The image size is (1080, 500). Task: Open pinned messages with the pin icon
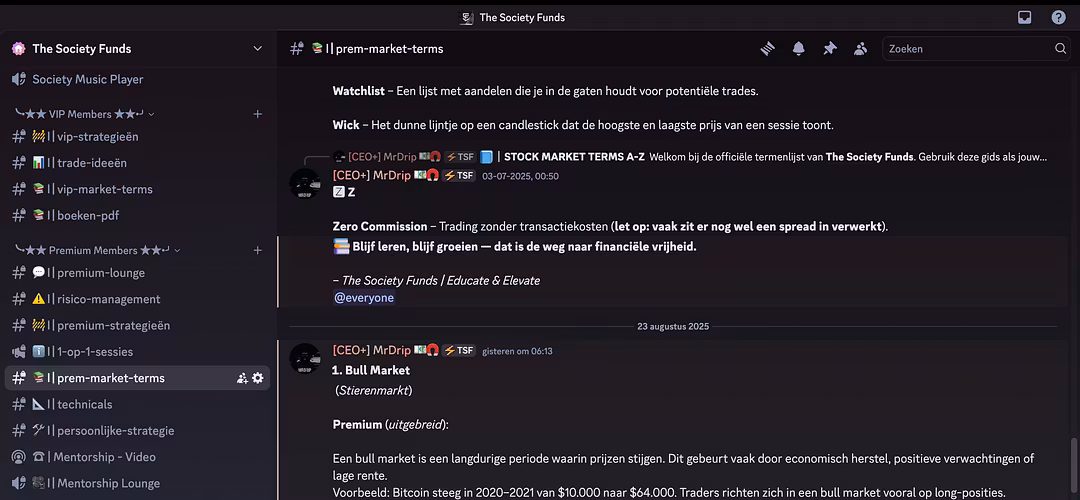pos(829,48)
